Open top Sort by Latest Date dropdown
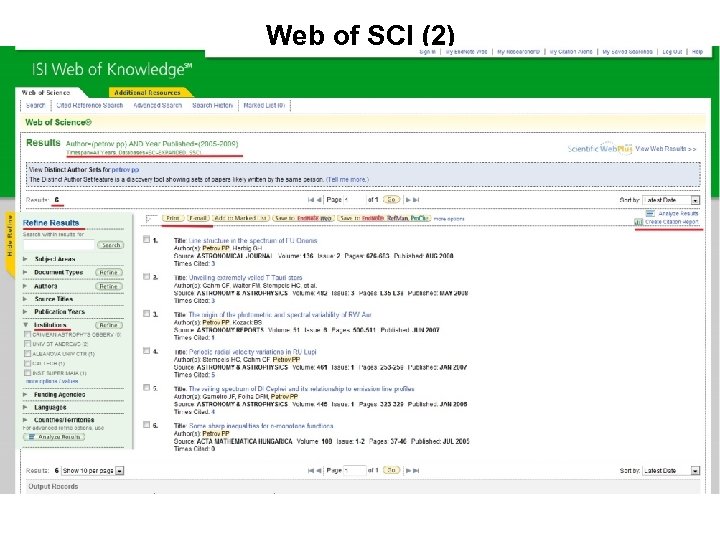The image size is (720, 540). tap(695, 200)
